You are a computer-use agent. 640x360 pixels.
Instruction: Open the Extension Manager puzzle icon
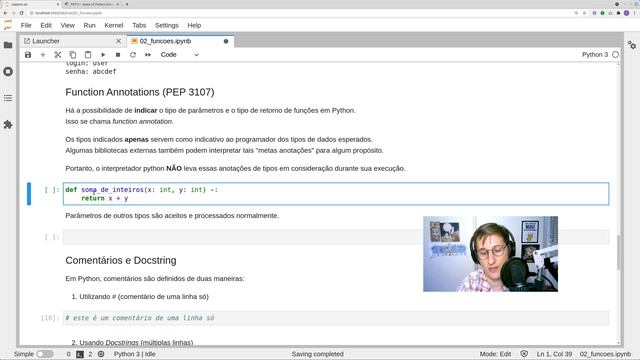[x=8, y=124]
